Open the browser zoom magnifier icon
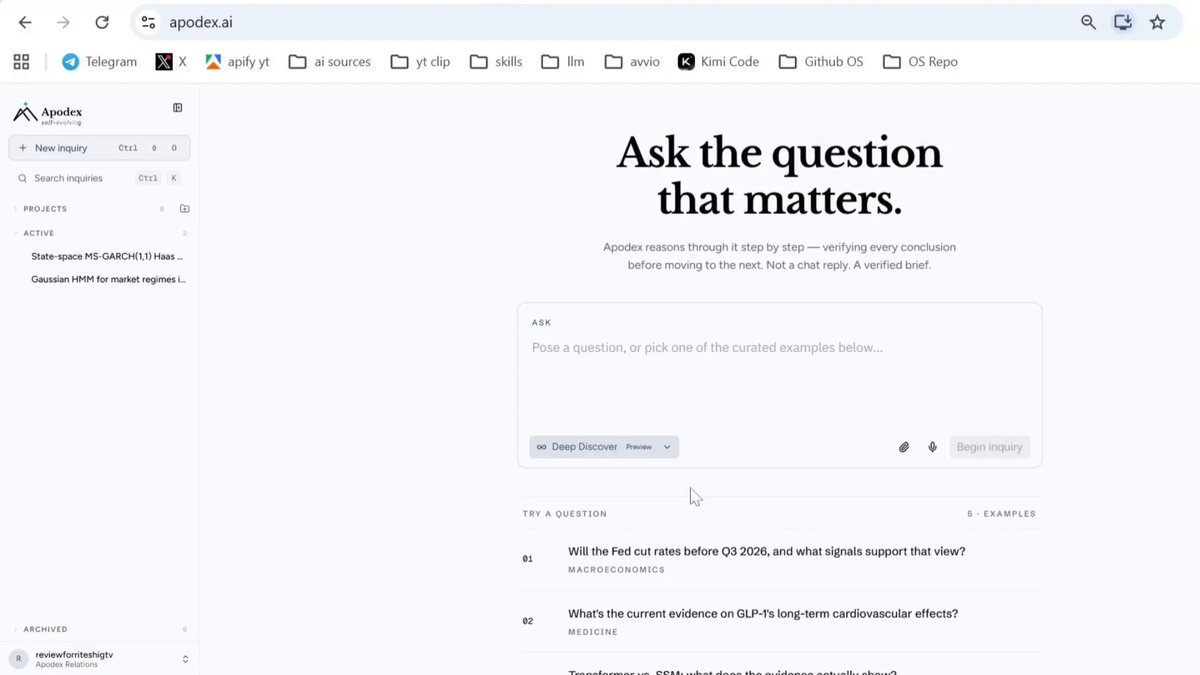The width and height of the screenshot is (1200, 675). pyautogui.click(x=1088, y=22)
